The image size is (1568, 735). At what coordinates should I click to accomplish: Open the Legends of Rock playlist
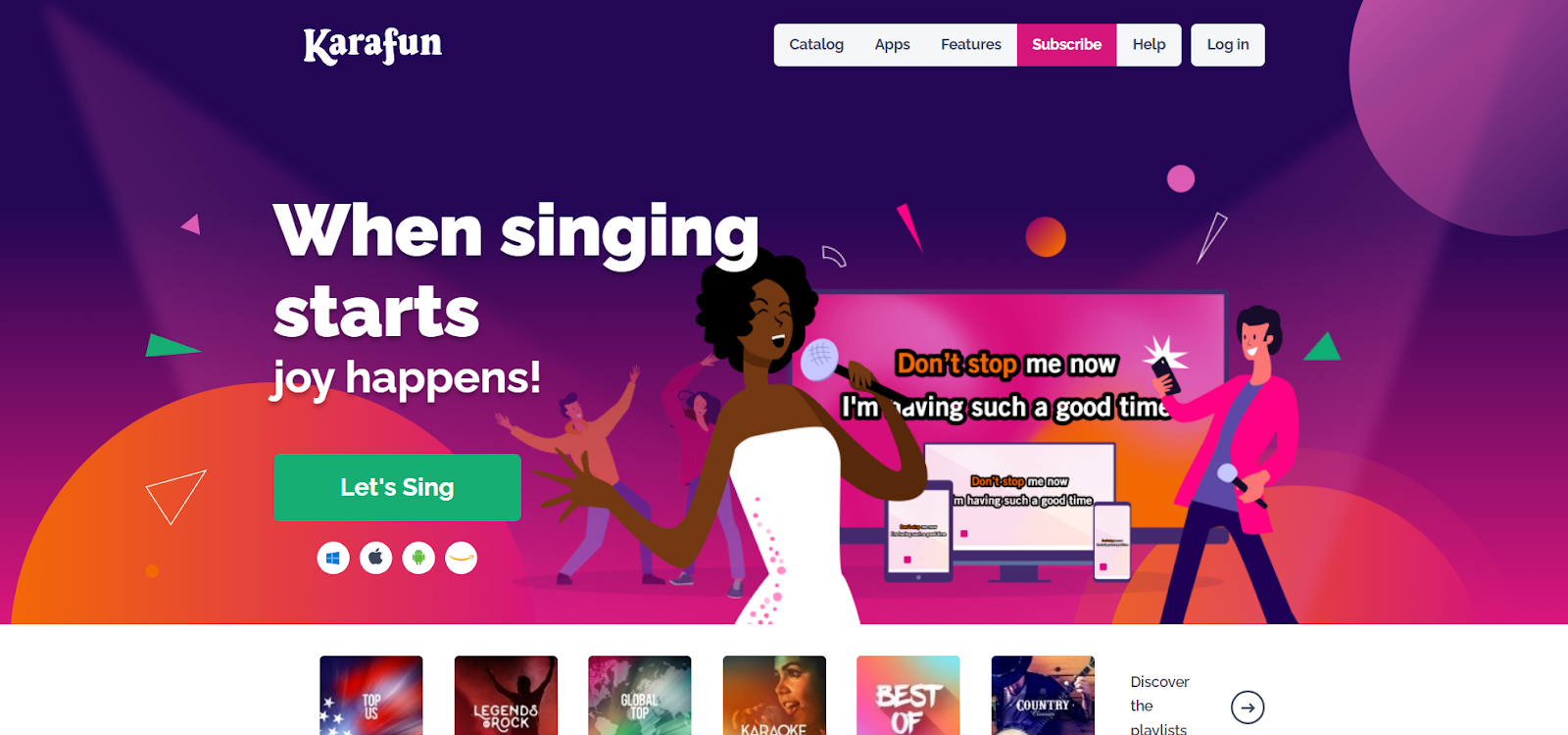tap(506, 696)
